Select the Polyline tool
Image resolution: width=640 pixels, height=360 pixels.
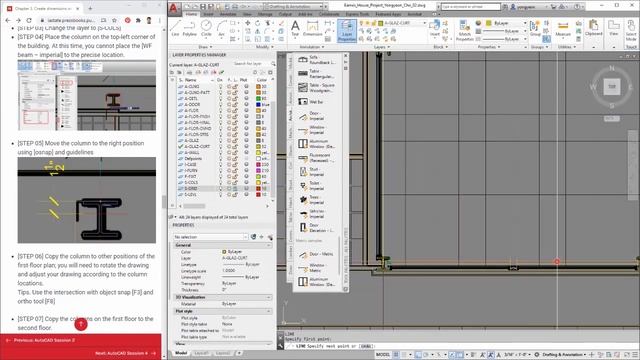(x=189, y=28)
